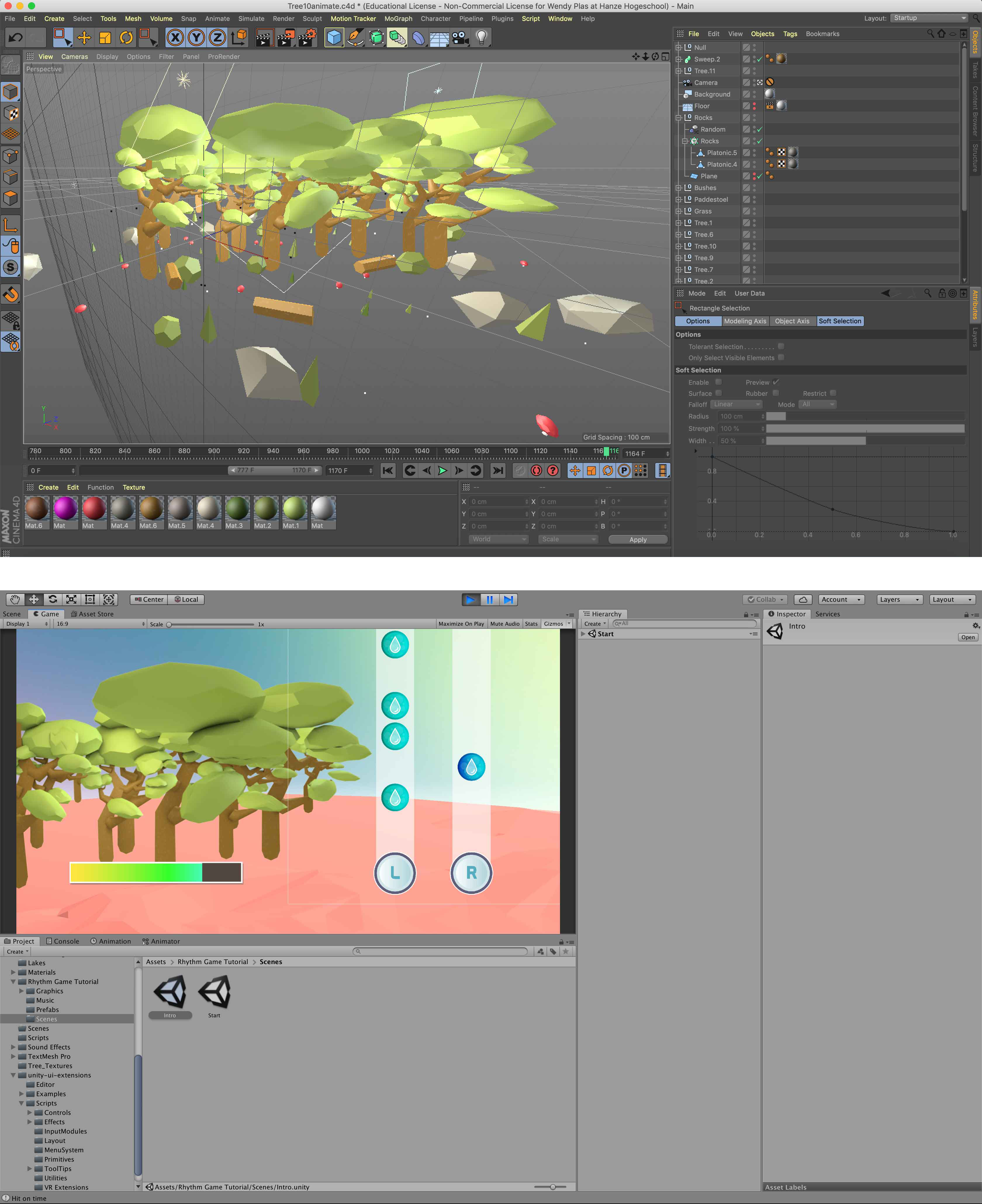The width and height of the screenshot is (982, 1204).
Task: Open the Unity Layers dropdown
Action: (x=900, y=599)
